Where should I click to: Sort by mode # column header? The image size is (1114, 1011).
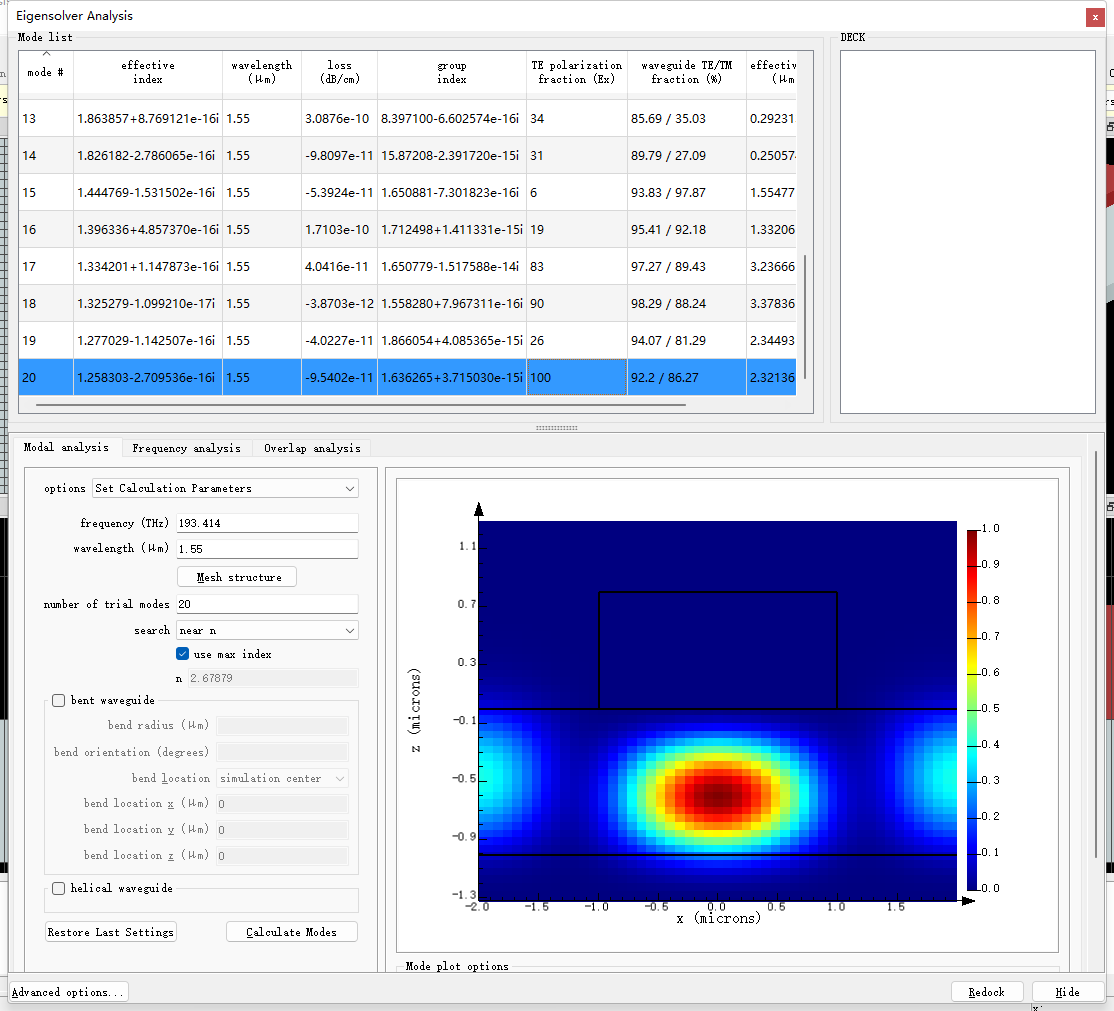point(46,73)
